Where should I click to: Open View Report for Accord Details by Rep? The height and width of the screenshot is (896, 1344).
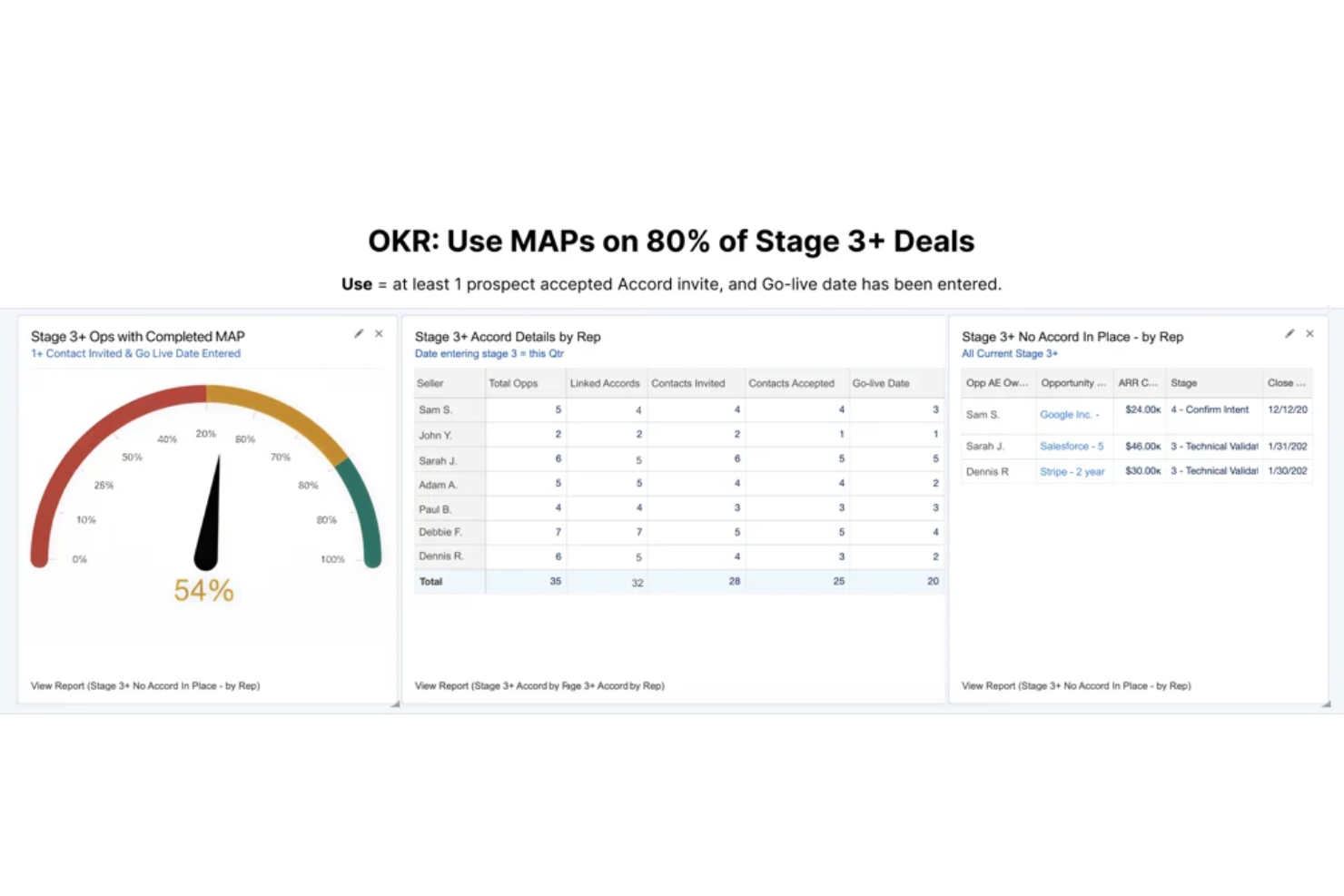(x=539, y=686)
